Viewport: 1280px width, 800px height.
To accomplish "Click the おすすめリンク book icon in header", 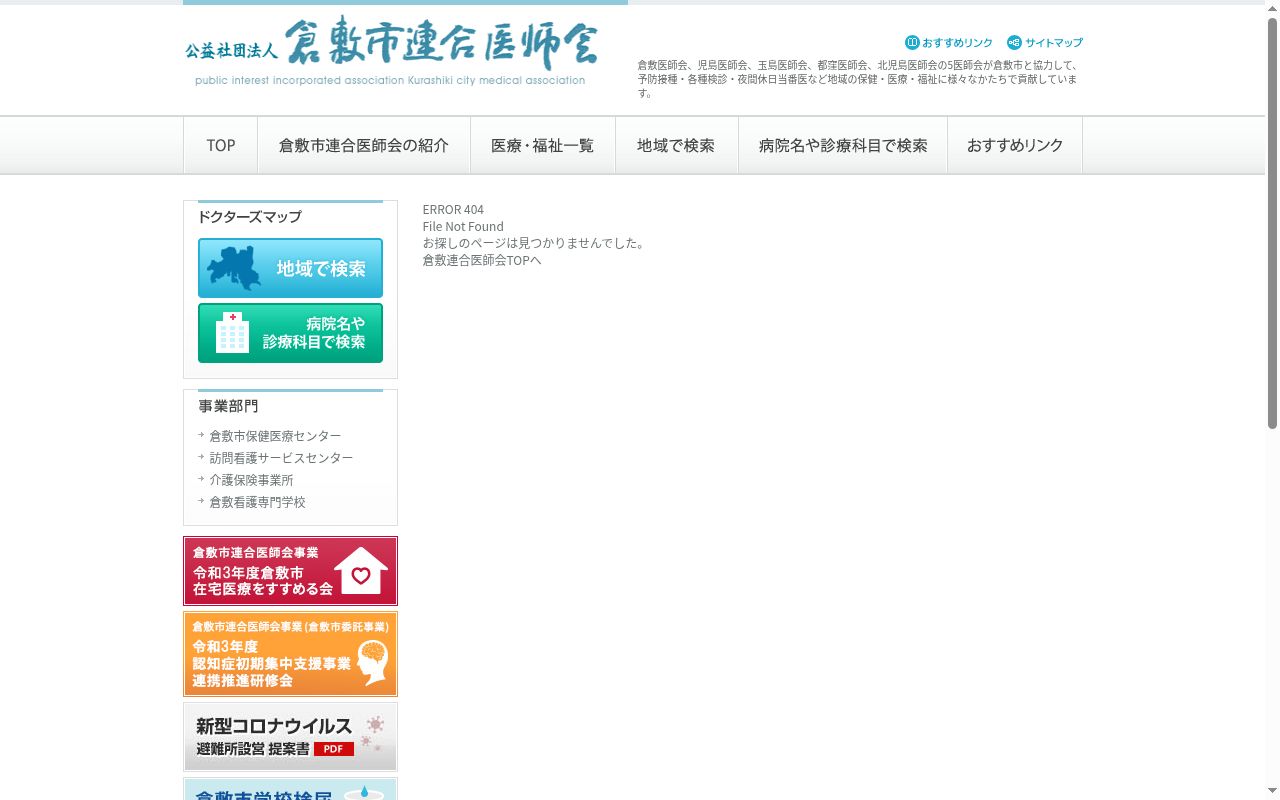I will click(912, 43).
